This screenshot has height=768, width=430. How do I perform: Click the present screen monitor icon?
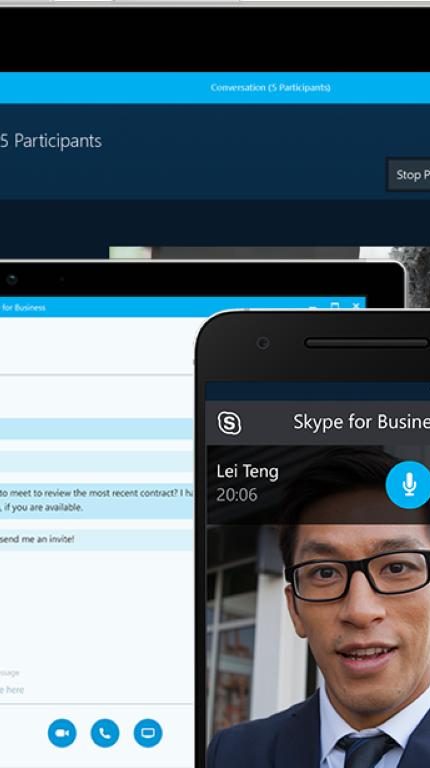click(x=148, y=733)
